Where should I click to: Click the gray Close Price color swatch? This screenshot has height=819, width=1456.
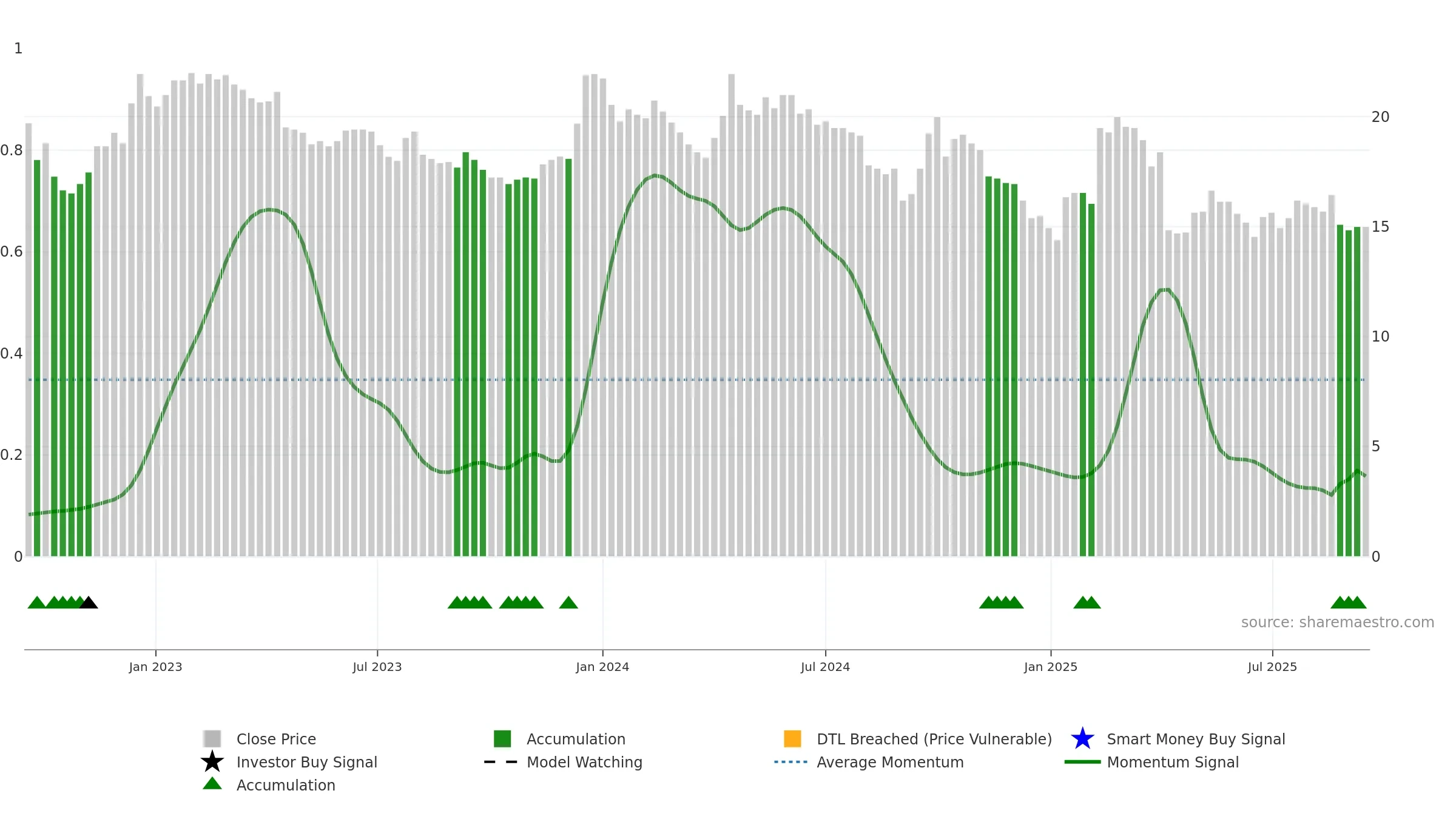(x=212, y=739)
